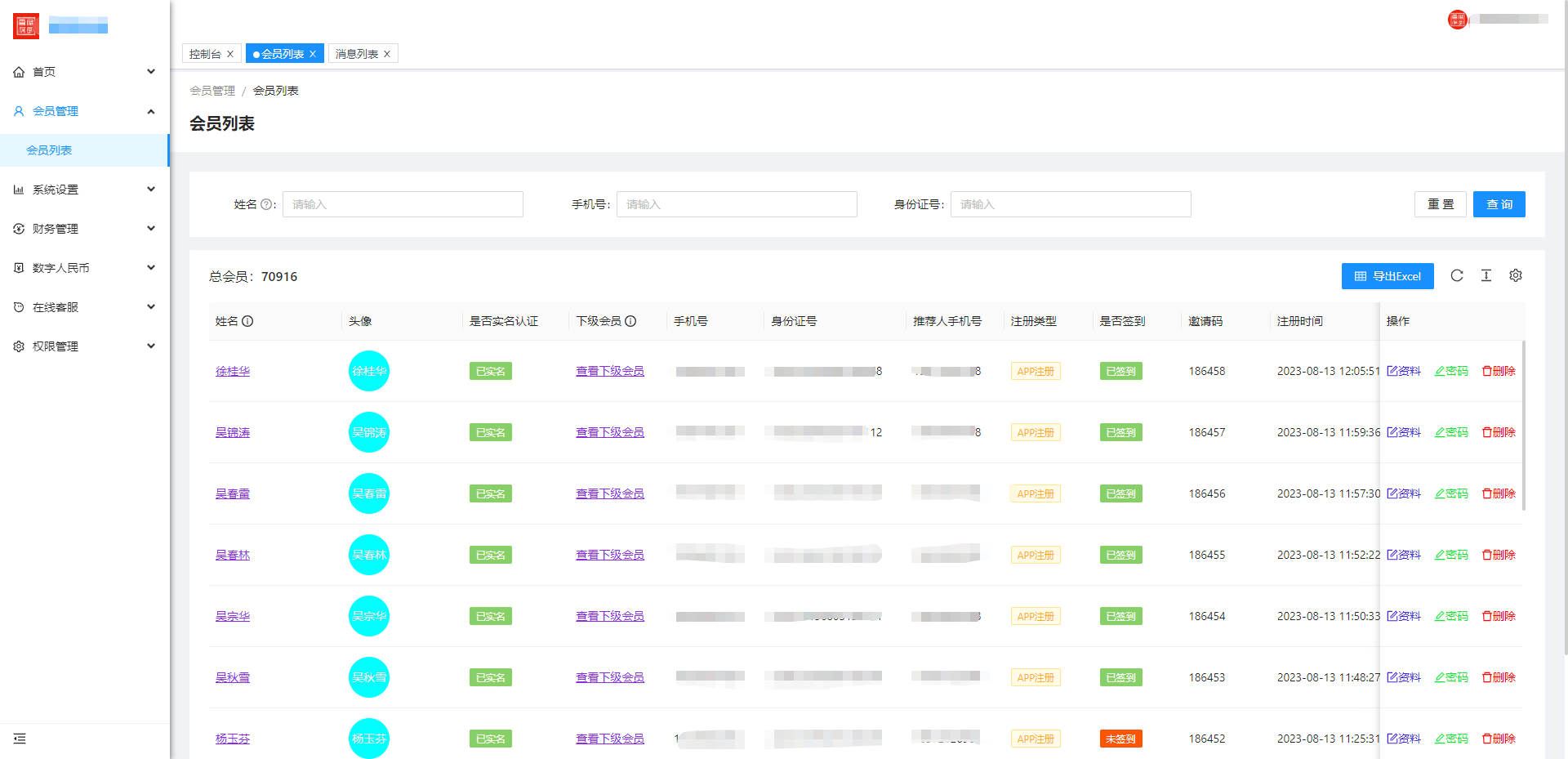Change 密码 for 吴秋雪 row
1568x759 pixels.
tap(1451, 677)
